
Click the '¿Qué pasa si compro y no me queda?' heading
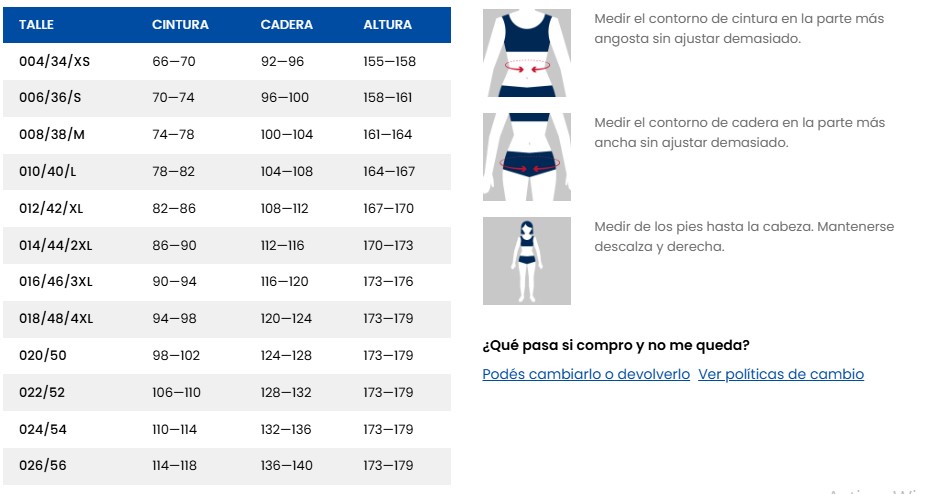tap(616, 346)
